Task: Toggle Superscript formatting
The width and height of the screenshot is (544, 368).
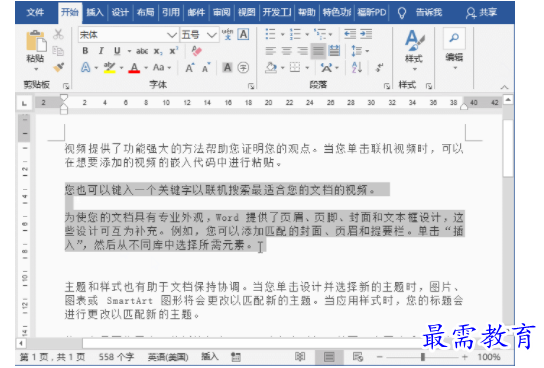Action: pyautogui.click(x=173, y=51)
